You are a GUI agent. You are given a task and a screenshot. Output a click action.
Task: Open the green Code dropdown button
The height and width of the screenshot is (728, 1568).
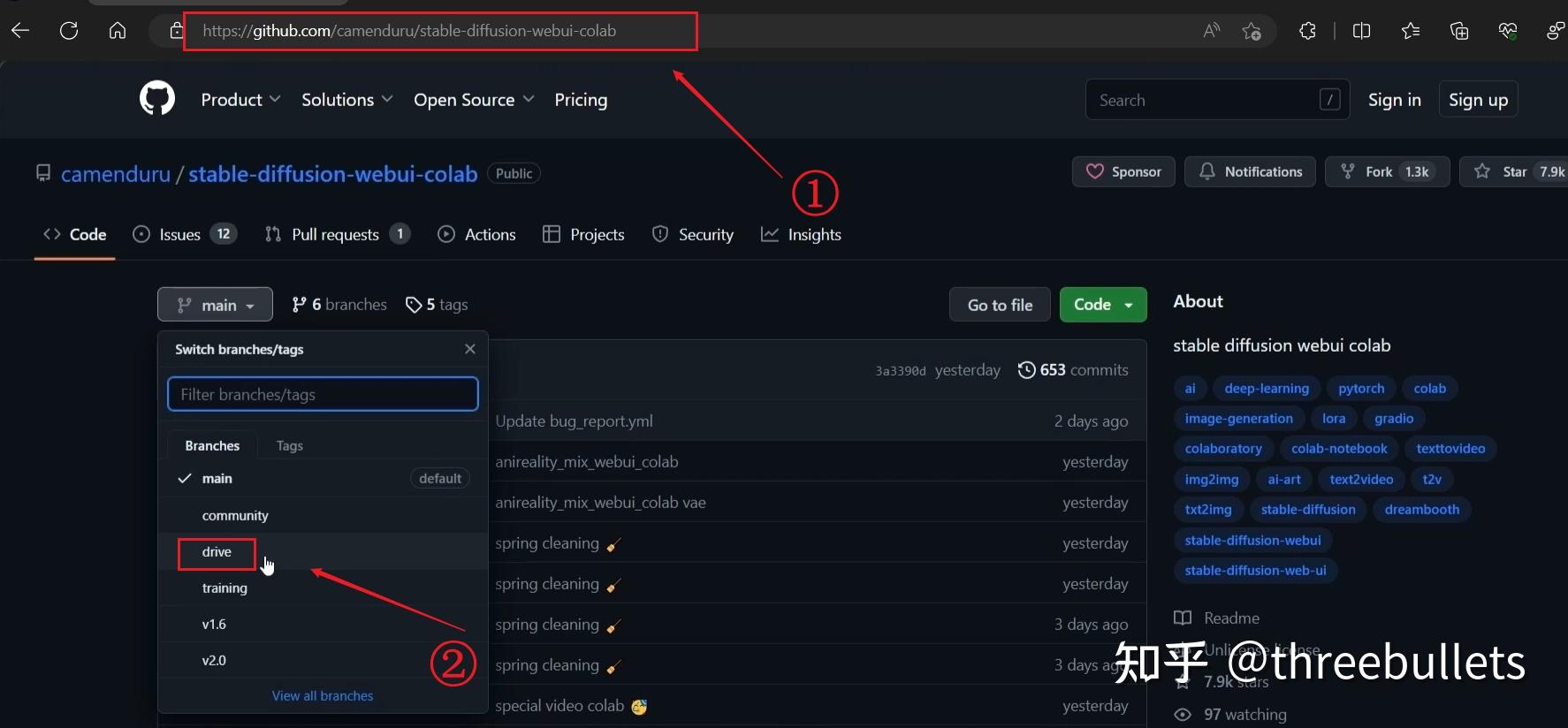[1103, 305]
